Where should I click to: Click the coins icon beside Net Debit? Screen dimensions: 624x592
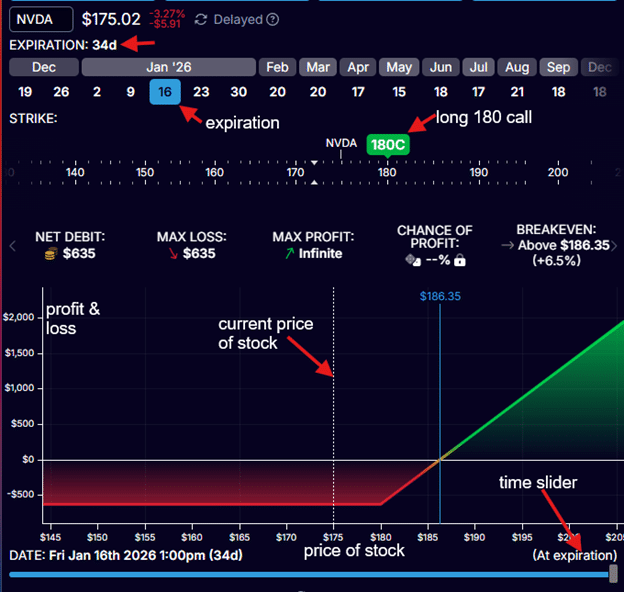point(51,253)
